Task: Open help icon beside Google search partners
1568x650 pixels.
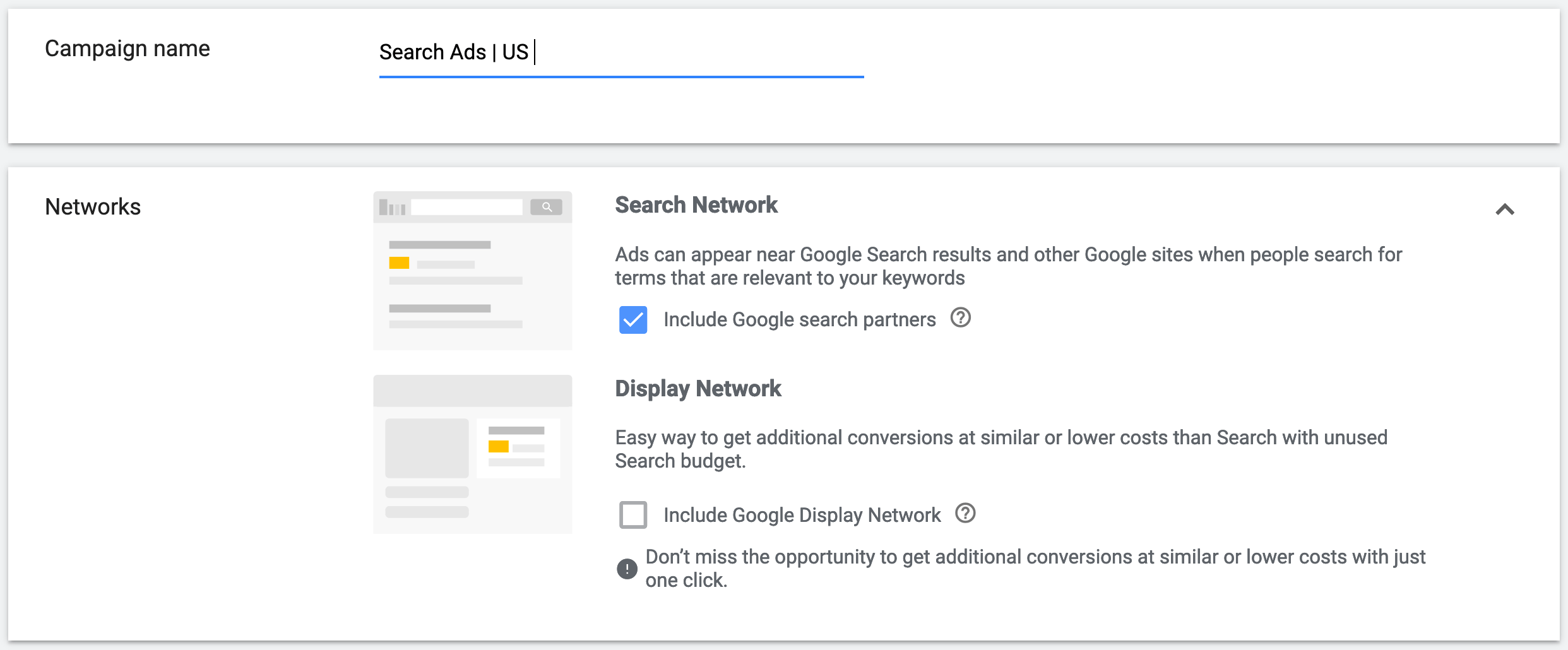Action: 961,318
